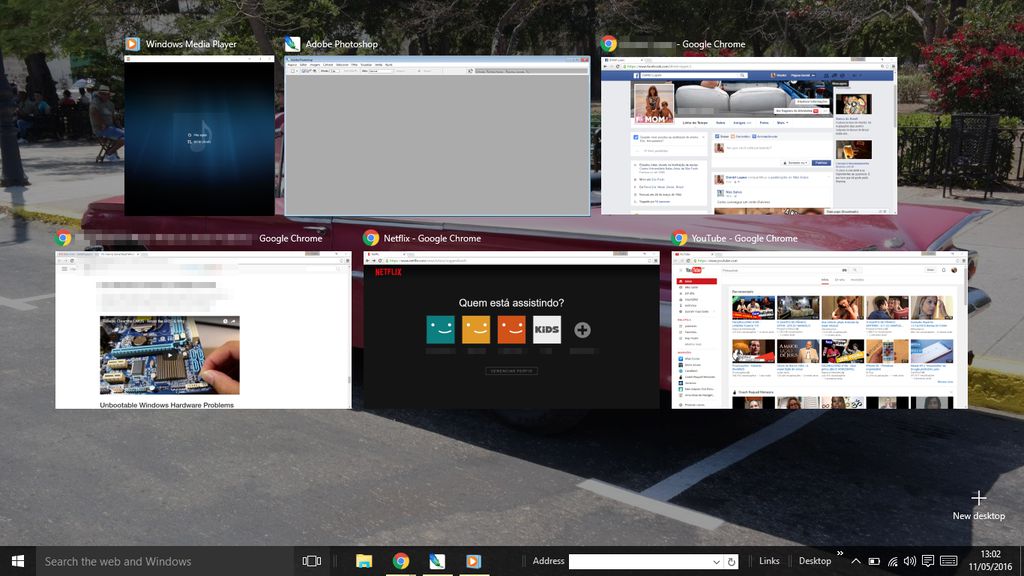1024x576 pixels.
Task: Switch to the Adobe Photoshop window thumbnail
Action: pyautogui.click(x=437, y=135)
